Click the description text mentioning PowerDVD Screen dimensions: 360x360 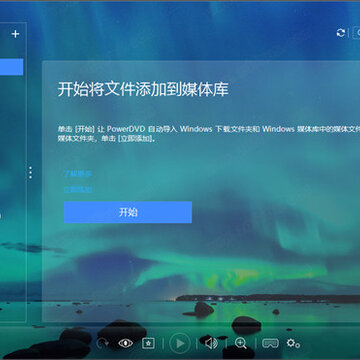click(209, 134)
